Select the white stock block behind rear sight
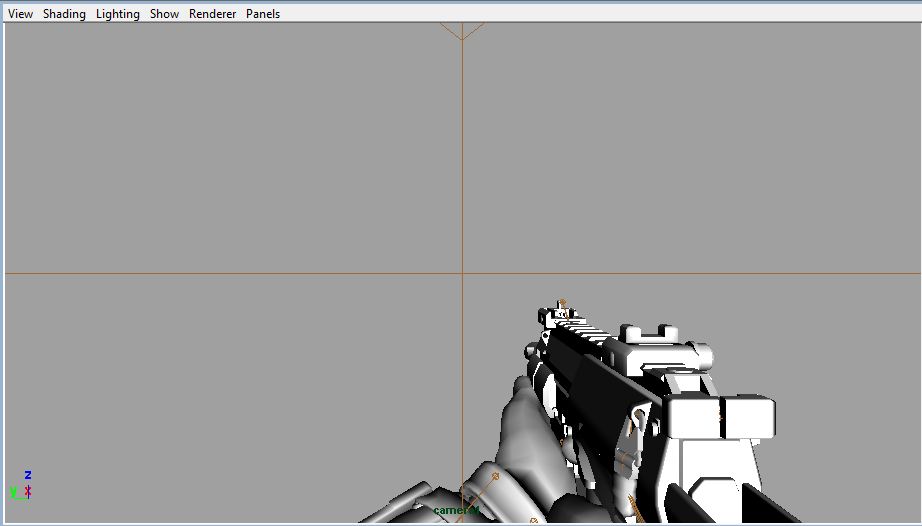922x526 pixels. 722,417
